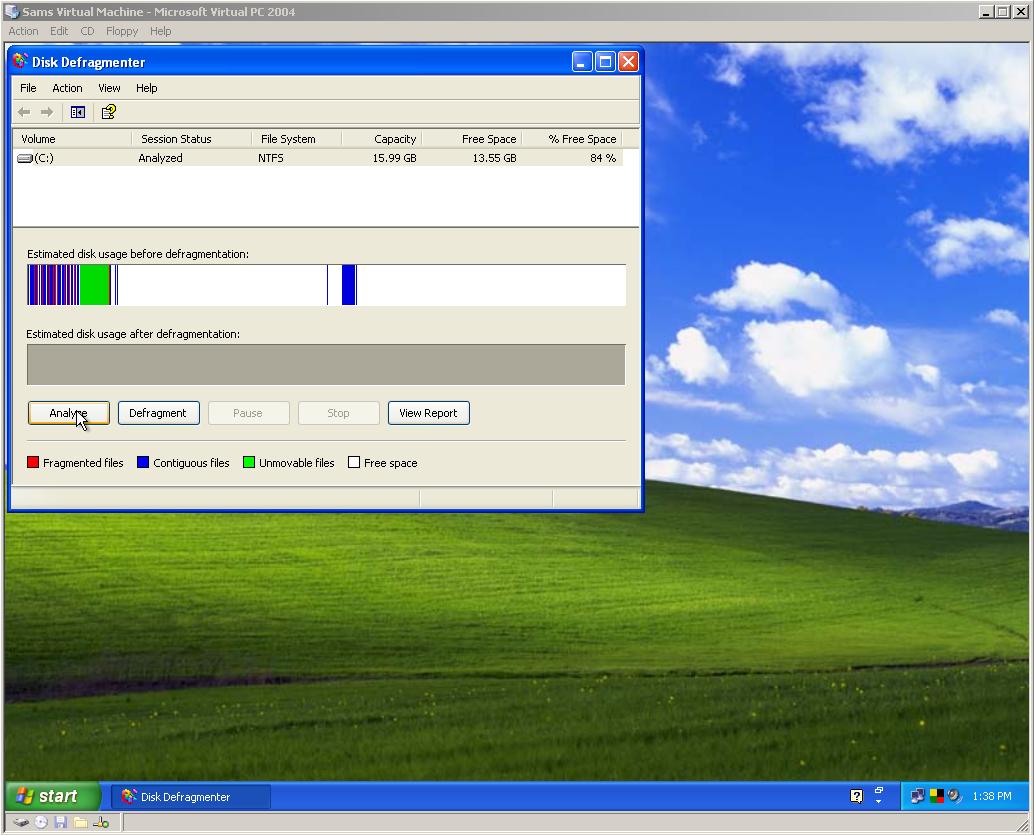Click the green Unmovable files legend swatch
The width and height of the screenshot is (1034, 835).
(249, 462)
